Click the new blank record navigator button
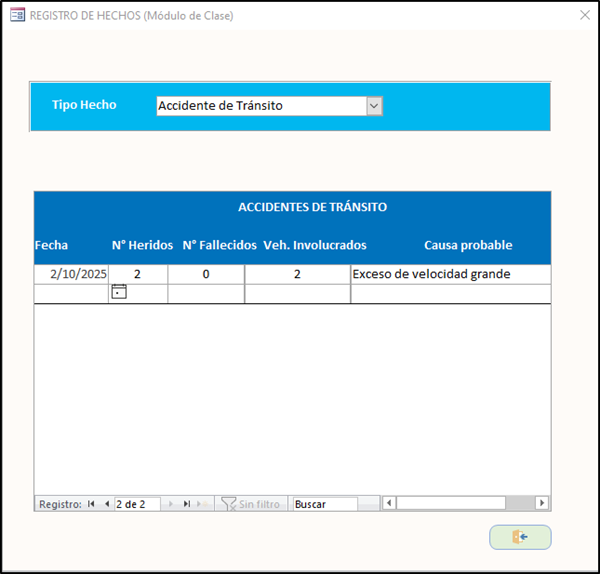Screen dimensions: 600x574 [204, 504]
